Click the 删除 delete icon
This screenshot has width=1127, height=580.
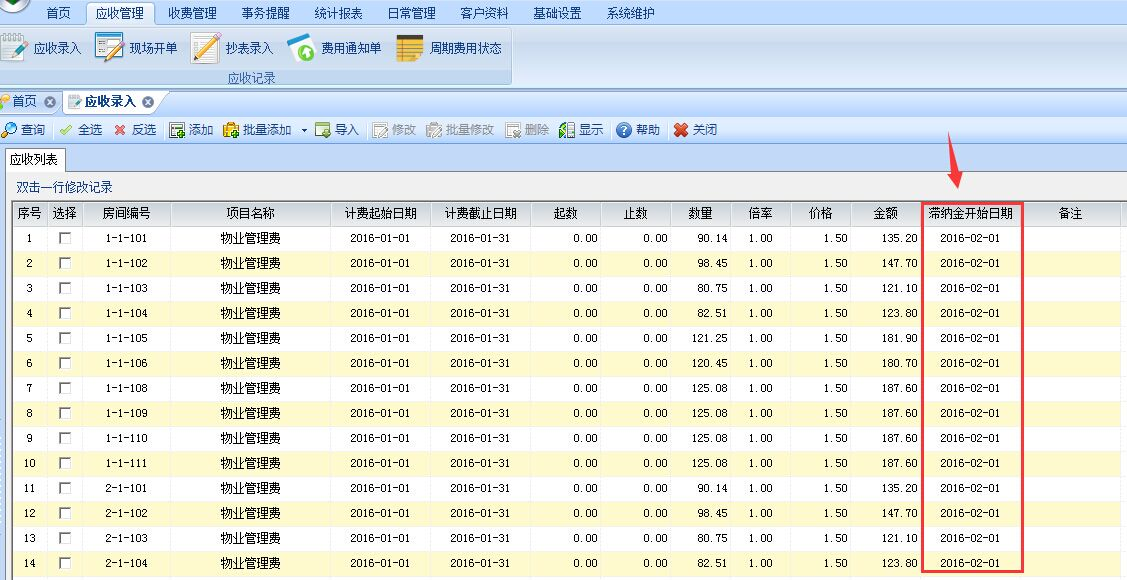pyautogui.click(x=513, y=130)
